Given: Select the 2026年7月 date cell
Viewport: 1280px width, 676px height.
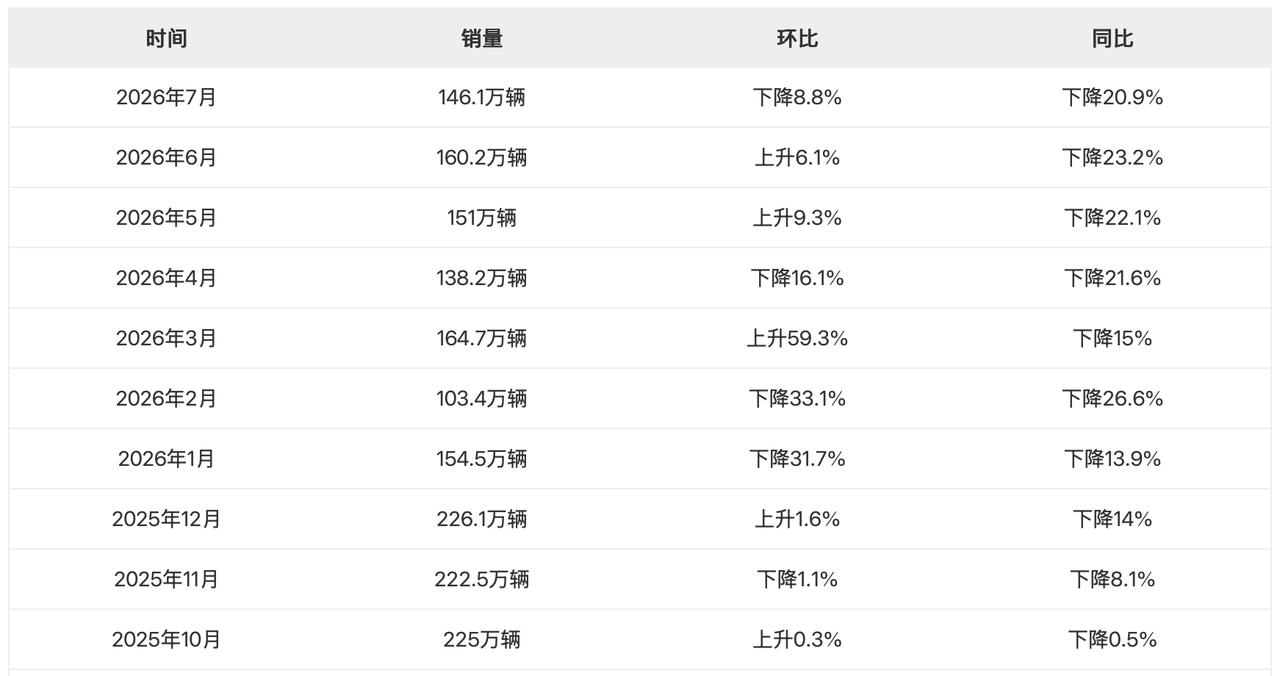Looking at the screenshot, I should point(166,98).
